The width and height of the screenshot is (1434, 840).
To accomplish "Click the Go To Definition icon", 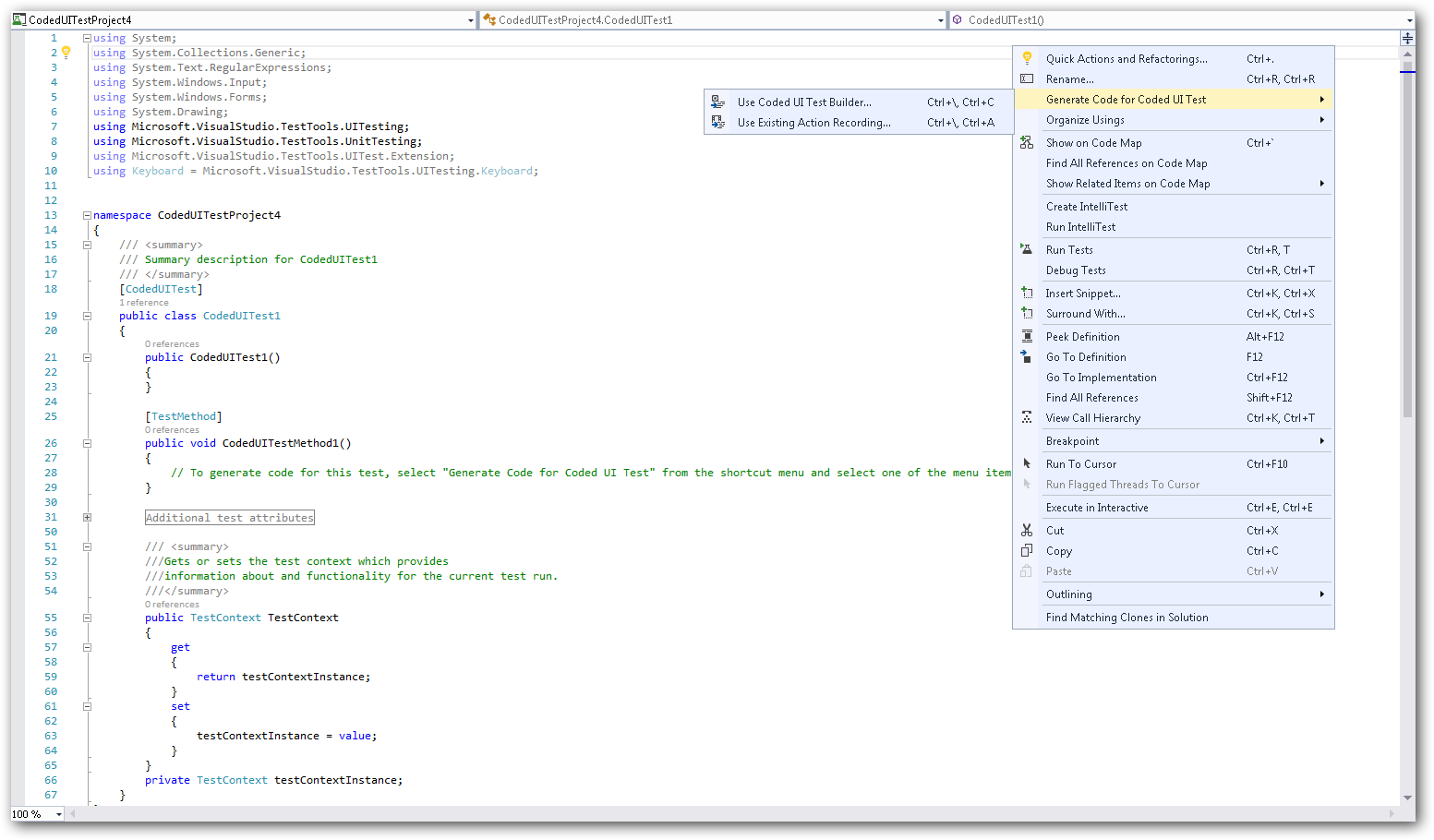I will click(1027, 356).
